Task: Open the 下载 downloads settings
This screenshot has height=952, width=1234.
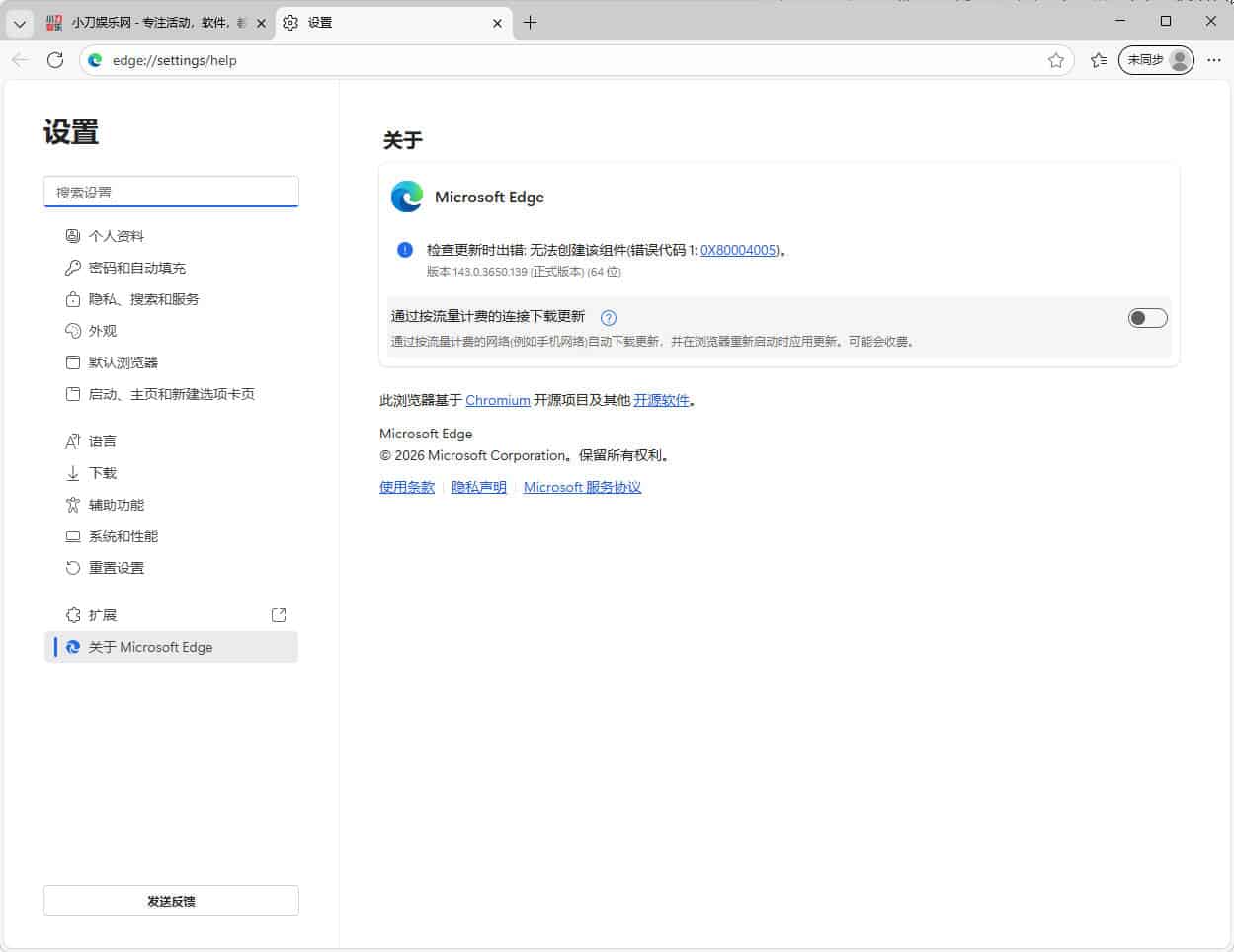Action: (103, 472)
